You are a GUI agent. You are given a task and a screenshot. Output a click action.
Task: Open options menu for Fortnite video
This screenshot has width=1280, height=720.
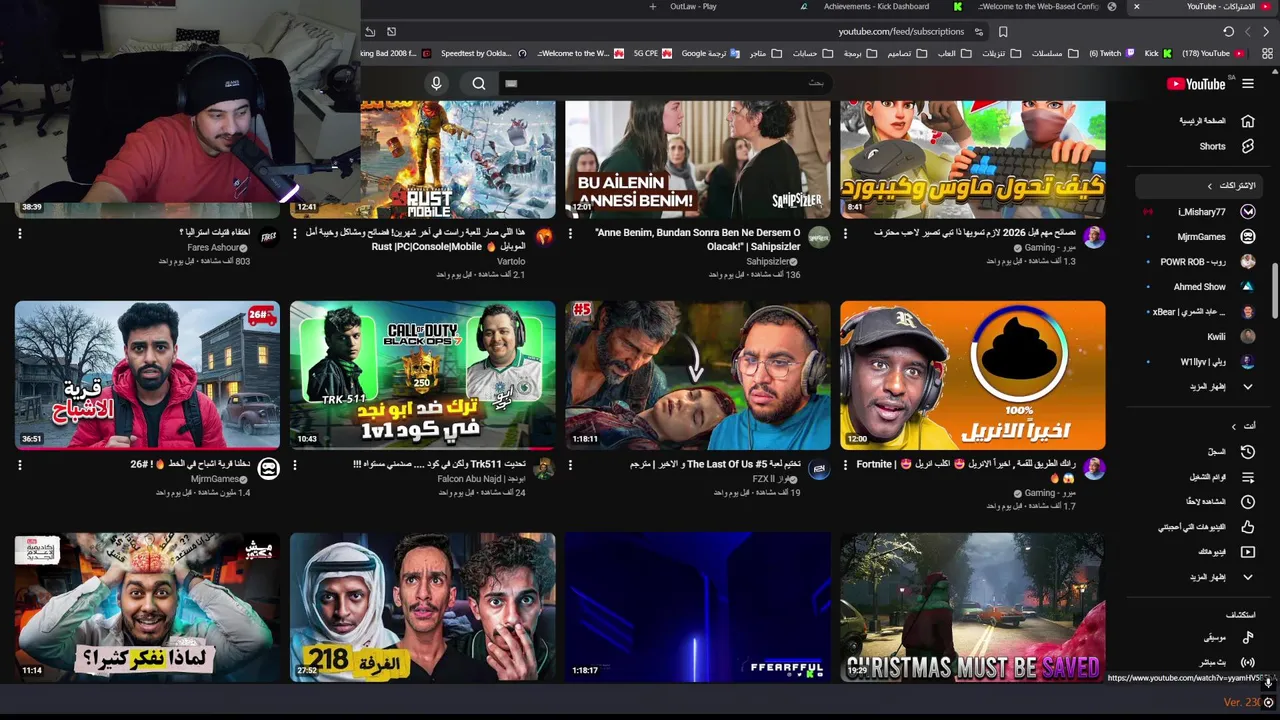point(845,465)
